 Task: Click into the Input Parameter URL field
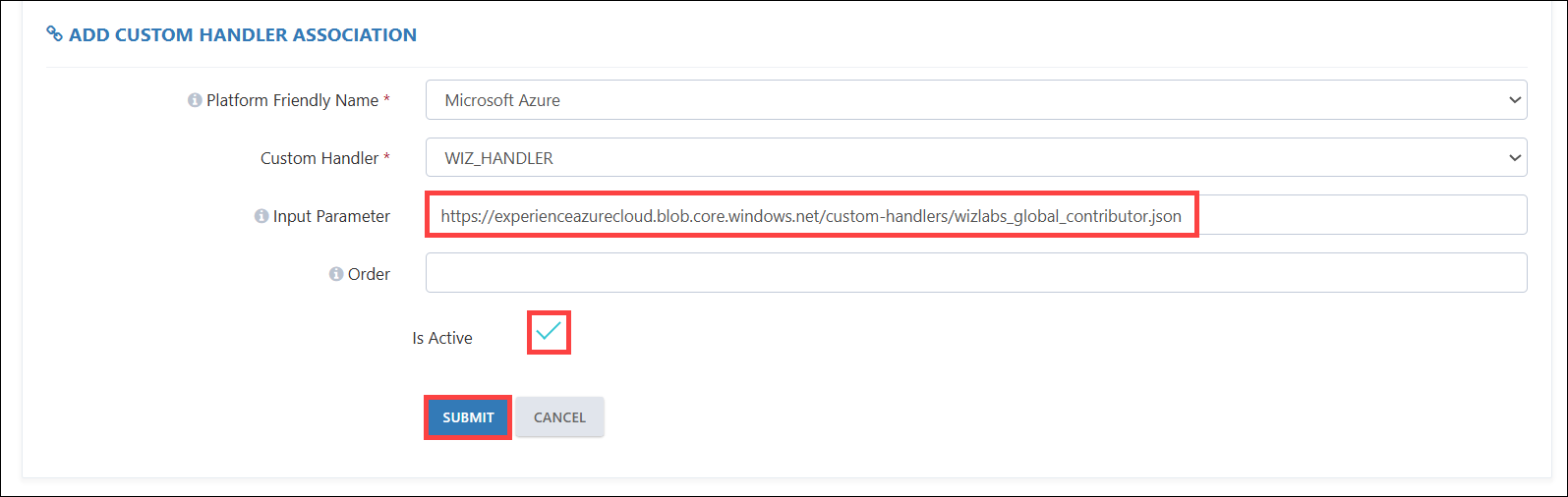coord(976,215)
